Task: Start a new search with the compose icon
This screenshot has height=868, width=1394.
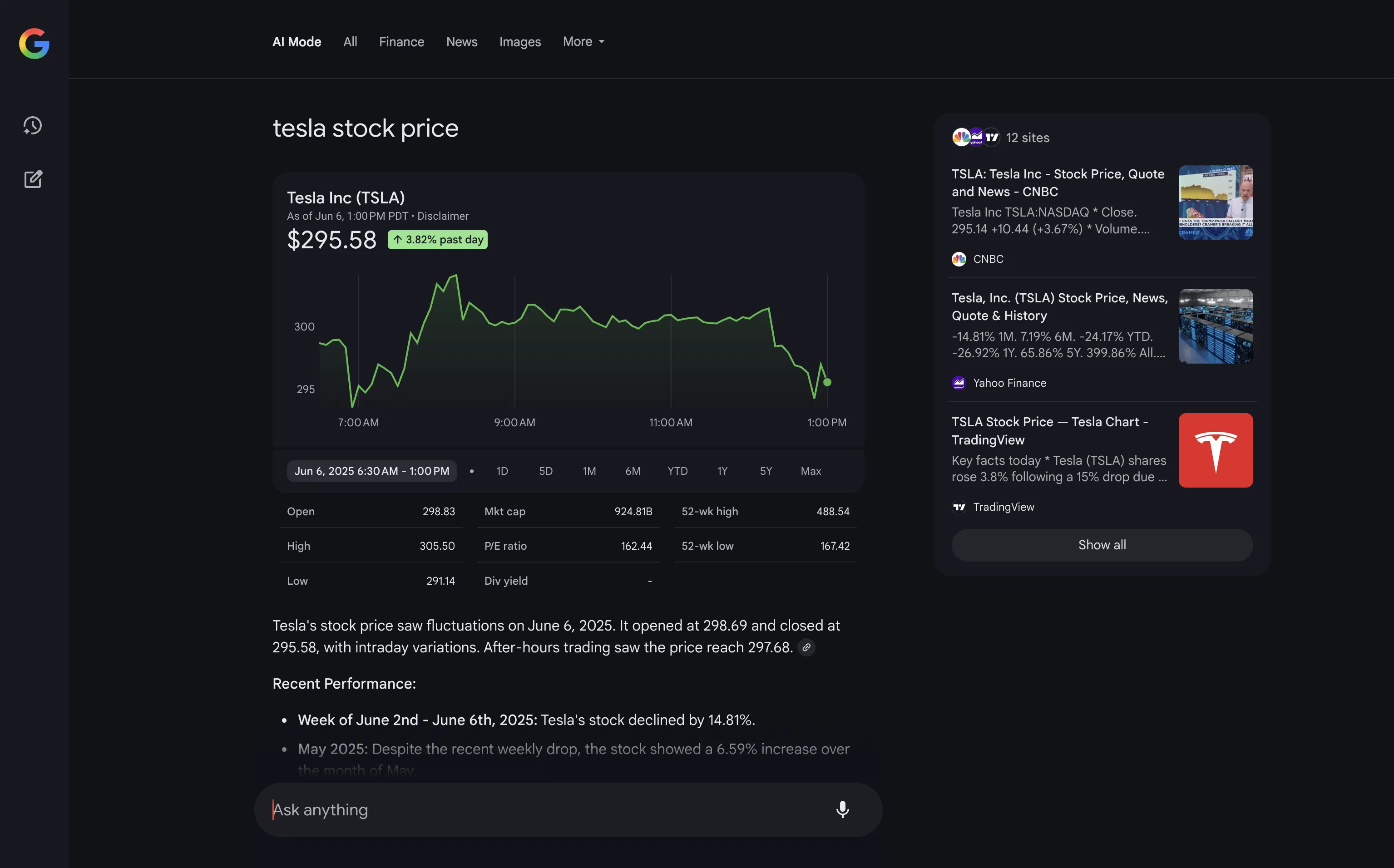Action: tap(33, 179)
